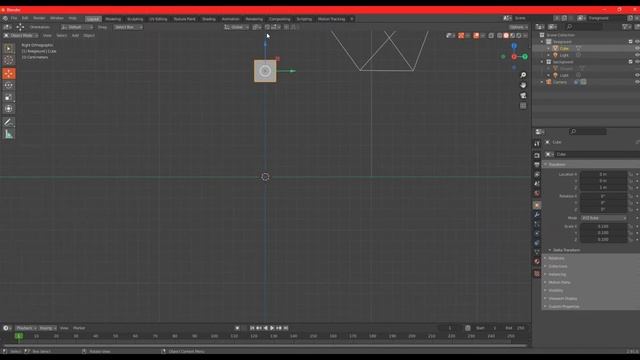Switch to the Modeling workspace tab
This screenshot has height=360, width=640.
click(113, 19)
